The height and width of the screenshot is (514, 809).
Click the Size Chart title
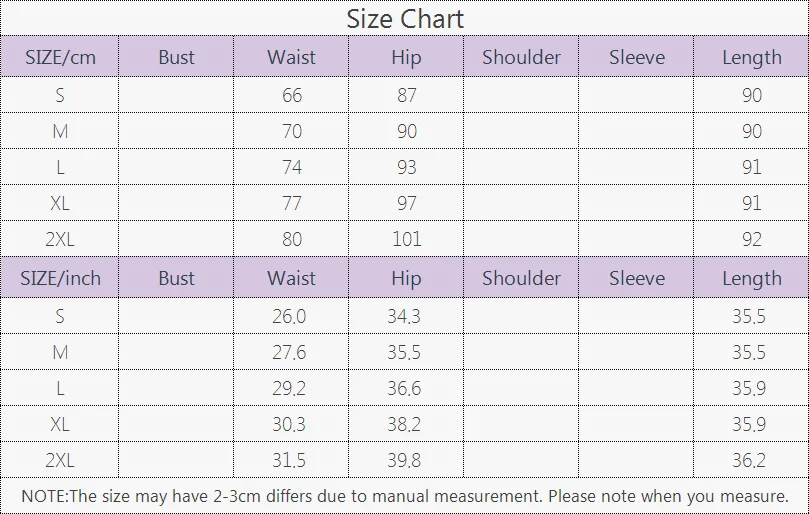(404, 19)
